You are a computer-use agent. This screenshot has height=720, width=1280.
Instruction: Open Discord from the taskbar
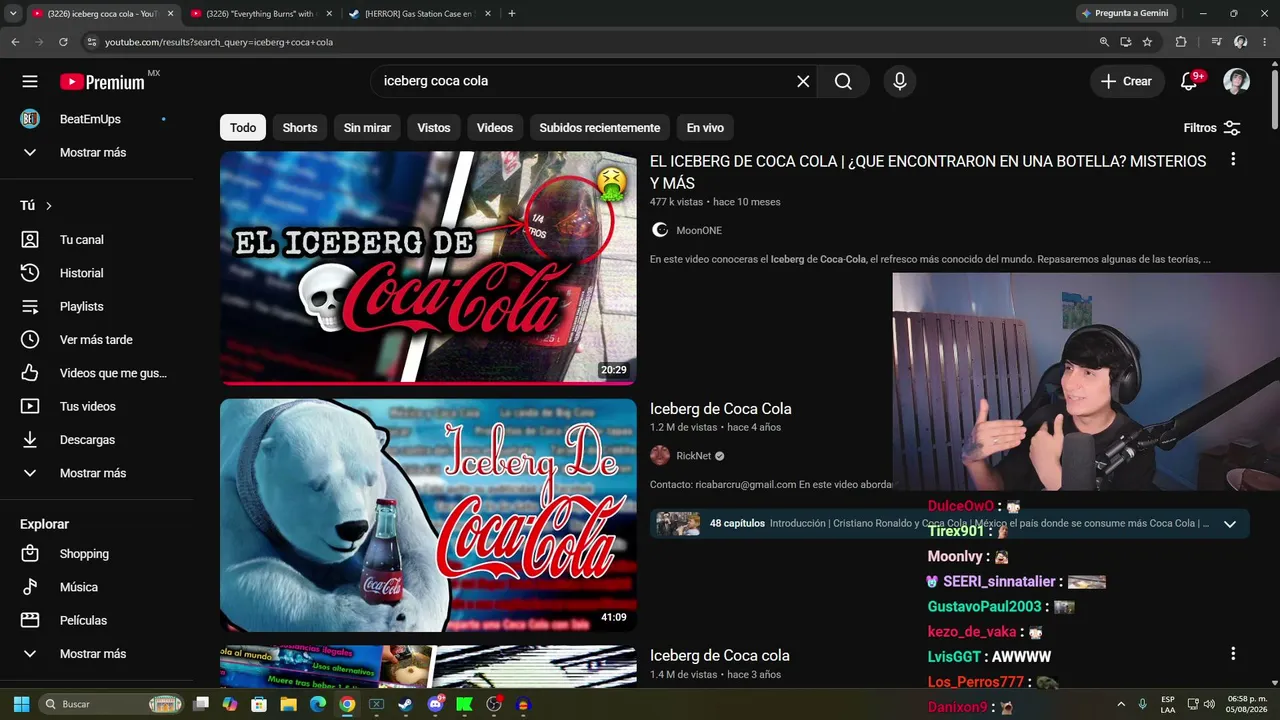tap(435, 704)
